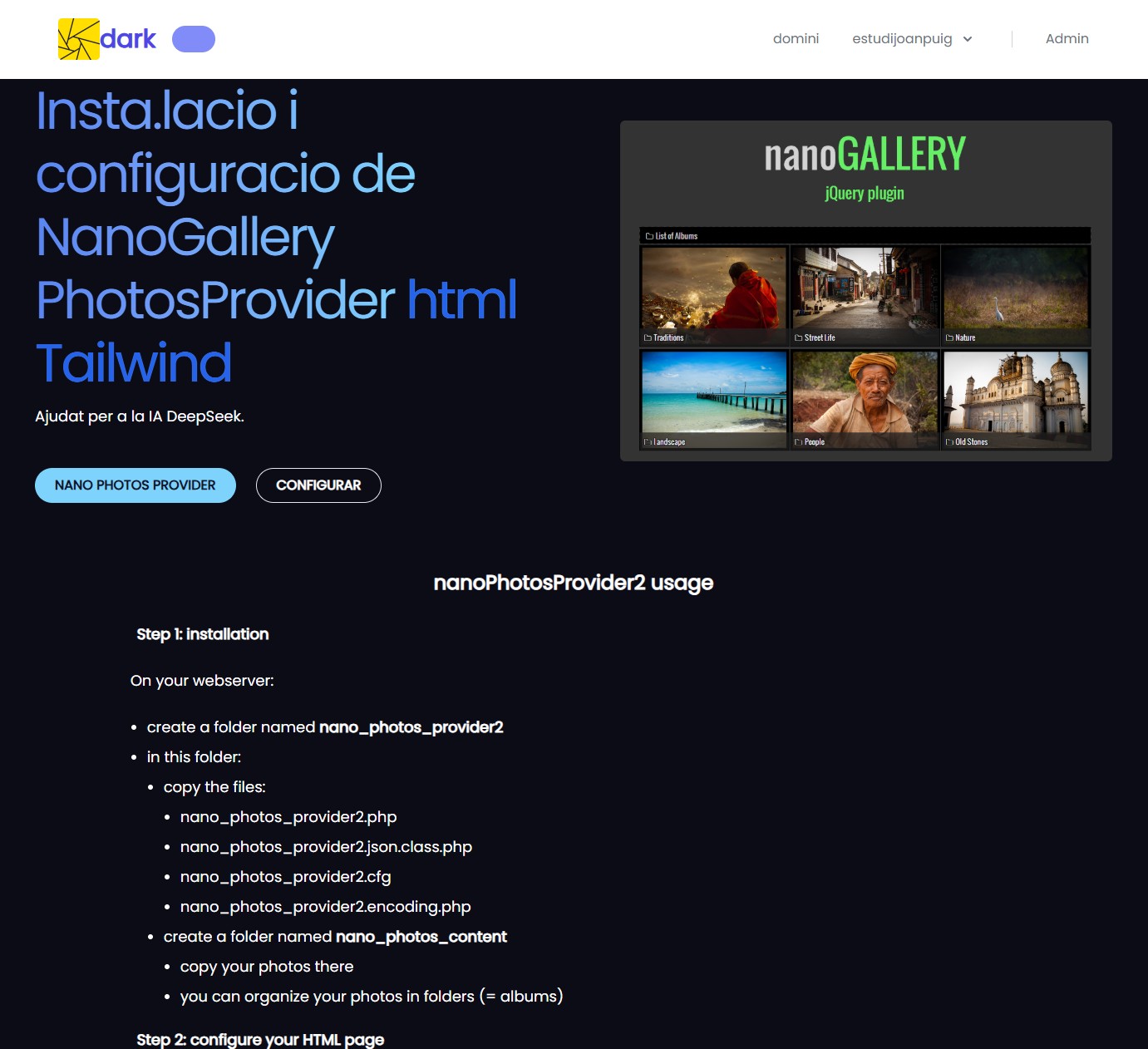Click the 'copy the files:' list item
This screenshot has height=1049, width=1148.
(x=214, y=787)
